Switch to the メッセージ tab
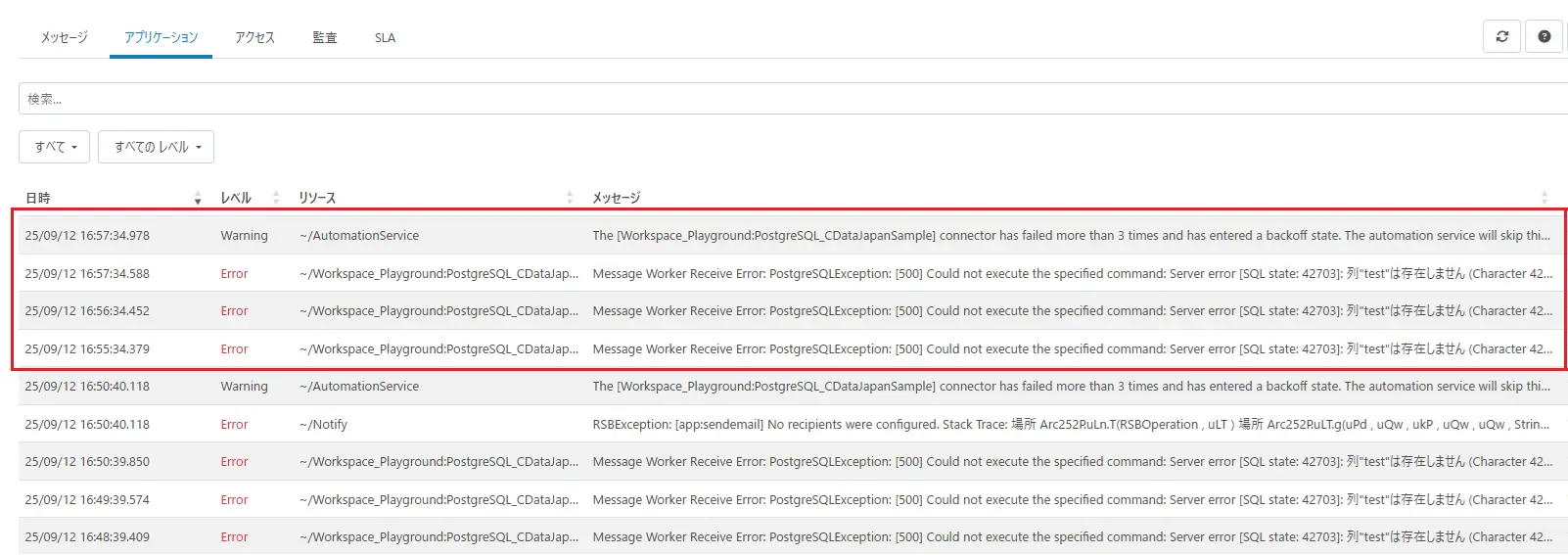The width and height of the screenshot is (1568, 555). pyautogui.click(x=65, y=37)
